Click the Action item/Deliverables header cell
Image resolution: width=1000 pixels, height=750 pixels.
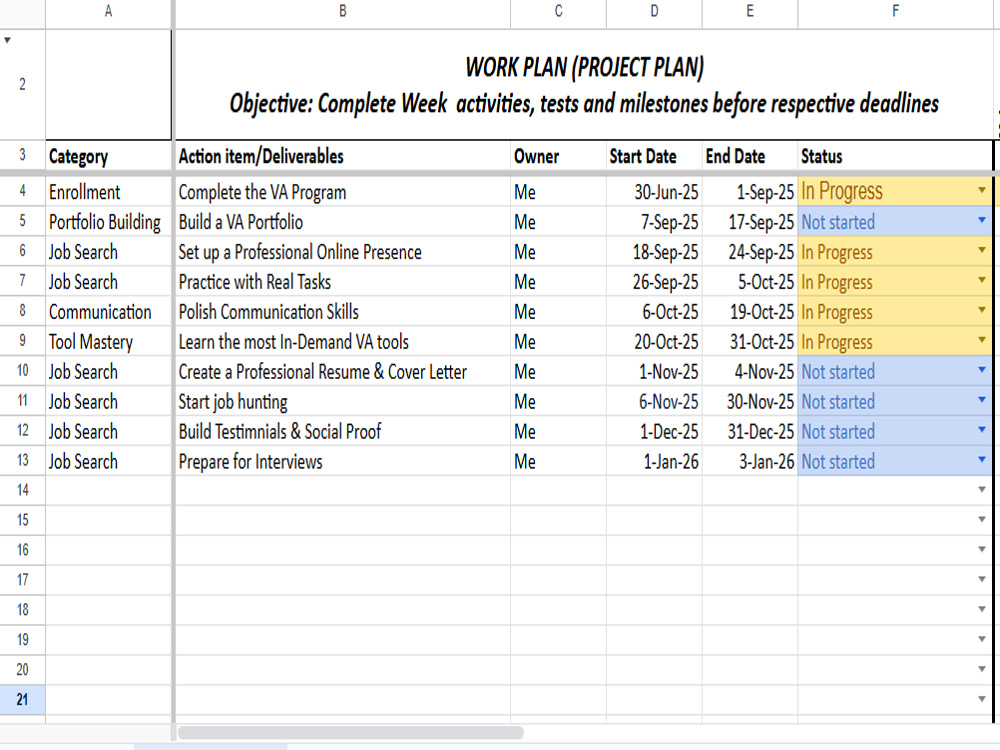(x=342, y=156)
